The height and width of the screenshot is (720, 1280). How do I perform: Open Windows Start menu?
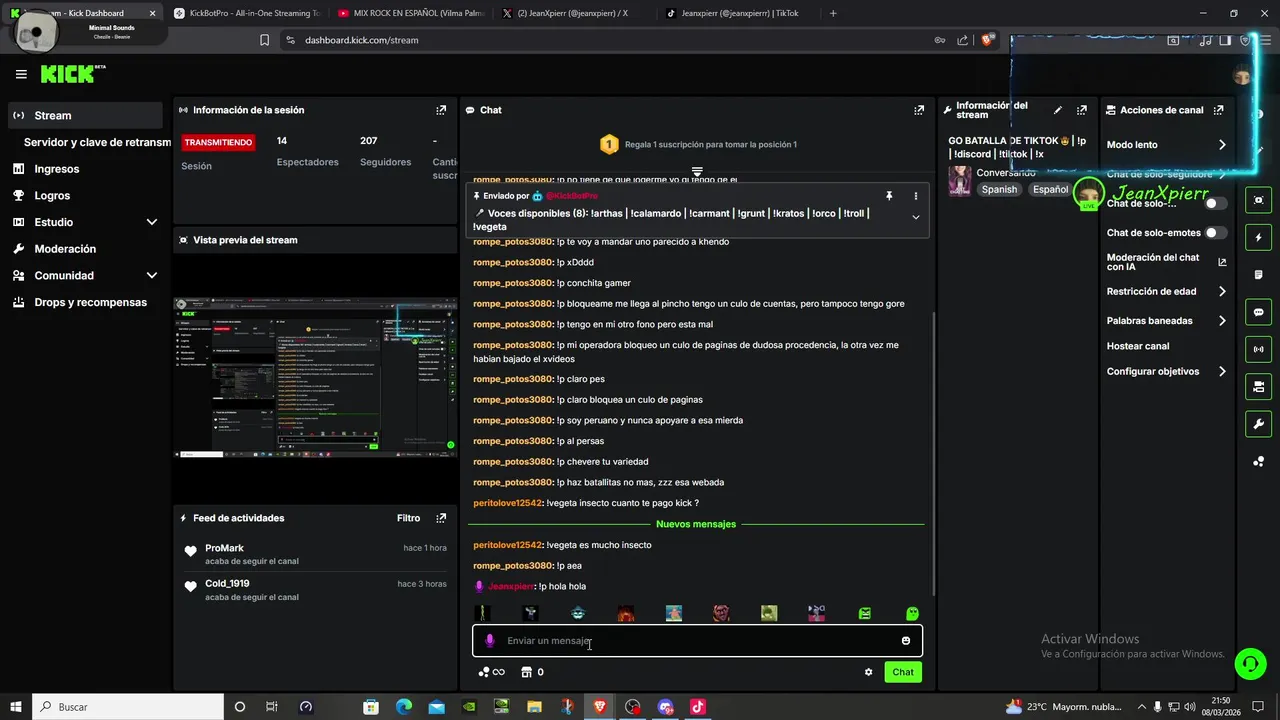[15, 707]
